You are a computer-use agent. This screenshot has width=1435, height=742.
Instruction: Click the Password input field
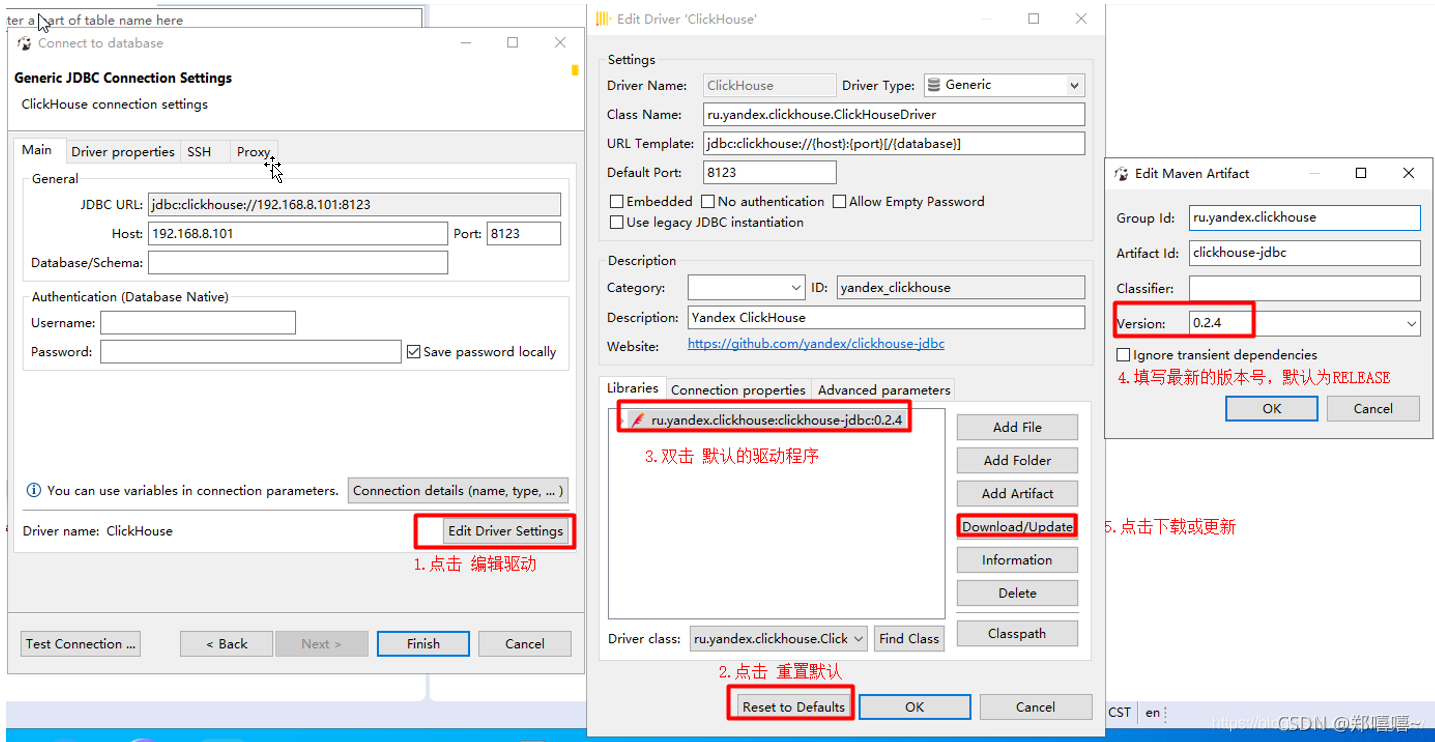tap(251, 352)
